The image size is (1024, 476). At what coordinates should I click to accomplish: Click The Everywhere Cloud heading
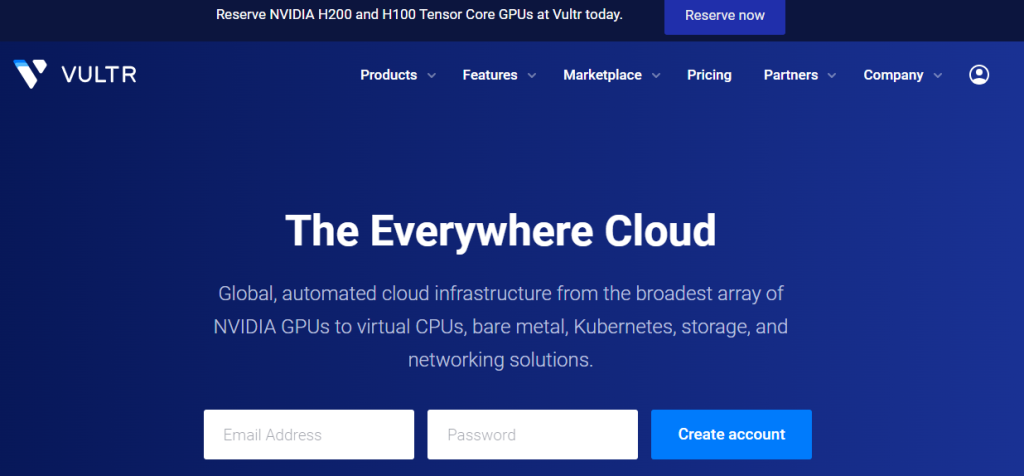pos(501,230)
